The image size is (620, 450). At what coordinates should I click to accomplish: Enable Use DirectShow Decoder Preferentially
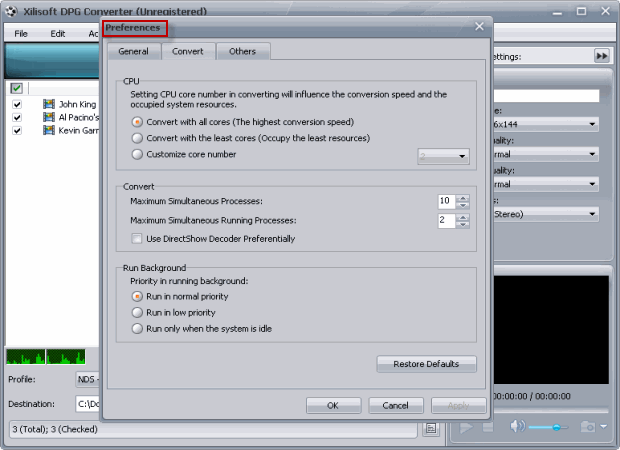[137, 238]
